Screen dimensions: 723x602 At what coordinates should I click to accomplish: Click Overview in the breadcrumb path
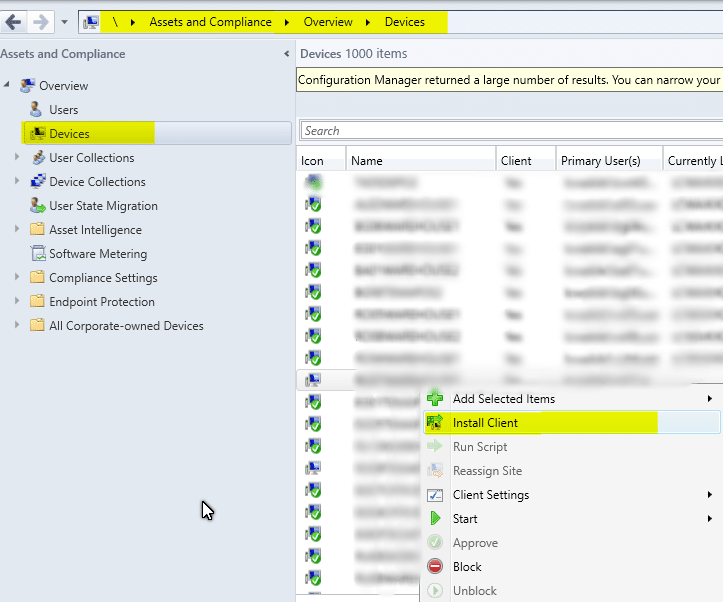point(328,22)
